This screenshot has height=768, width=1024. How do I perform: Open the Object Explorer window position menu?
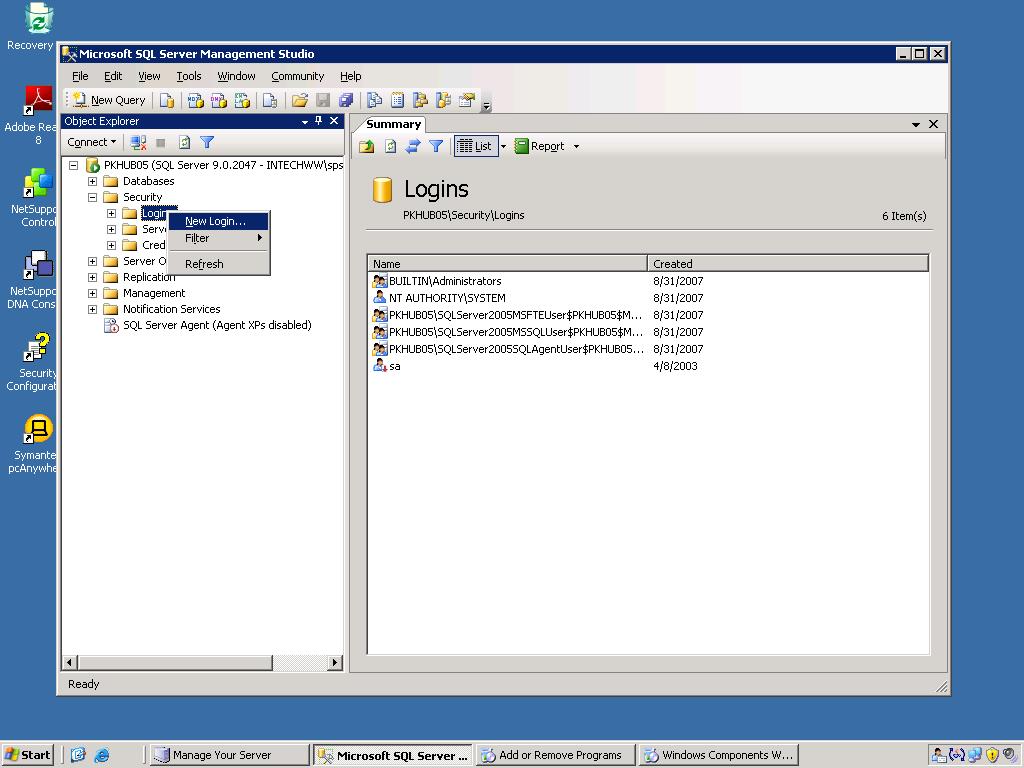[x=304, y=121]
